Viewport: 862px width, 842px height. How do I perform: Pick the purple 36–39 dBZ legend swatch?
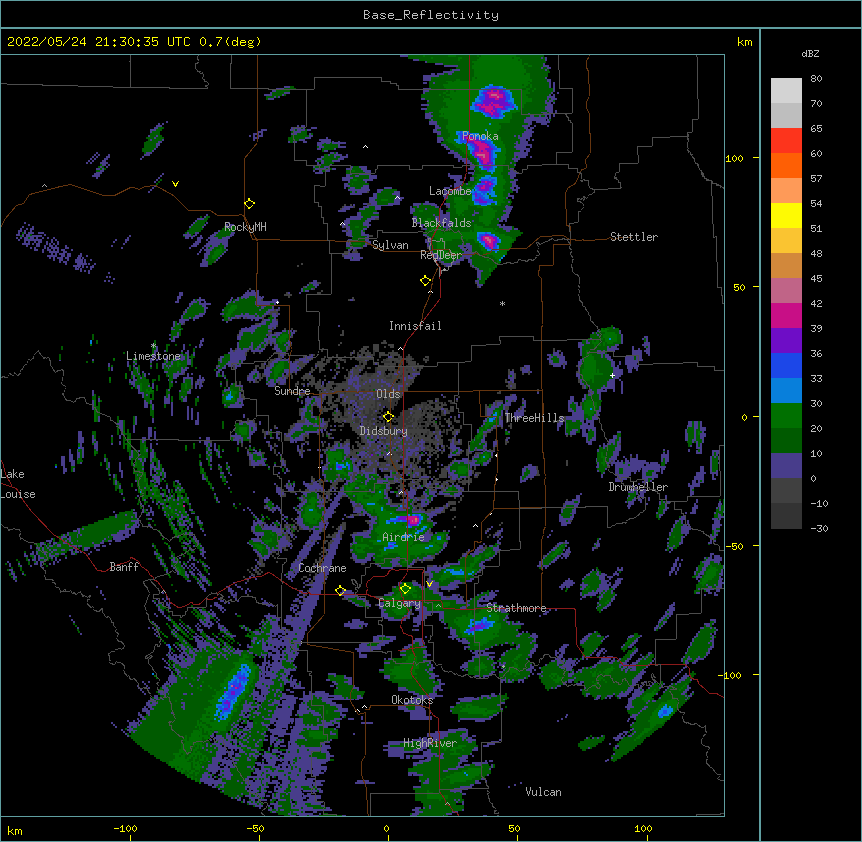pos(786,341)
